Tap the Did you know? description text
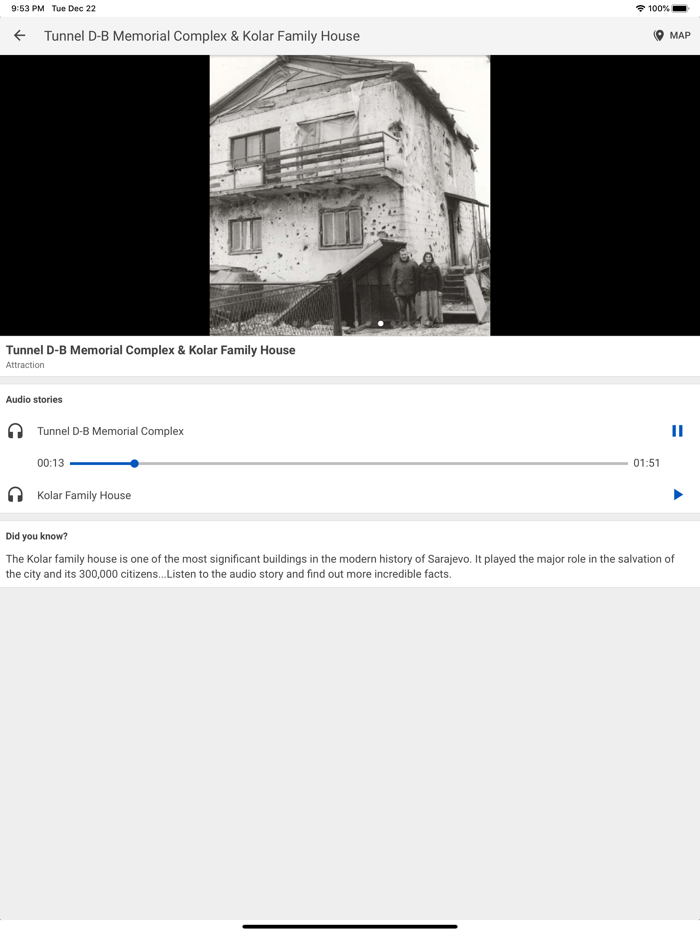Screen dimensions: 700x934 tap(340, 566)
